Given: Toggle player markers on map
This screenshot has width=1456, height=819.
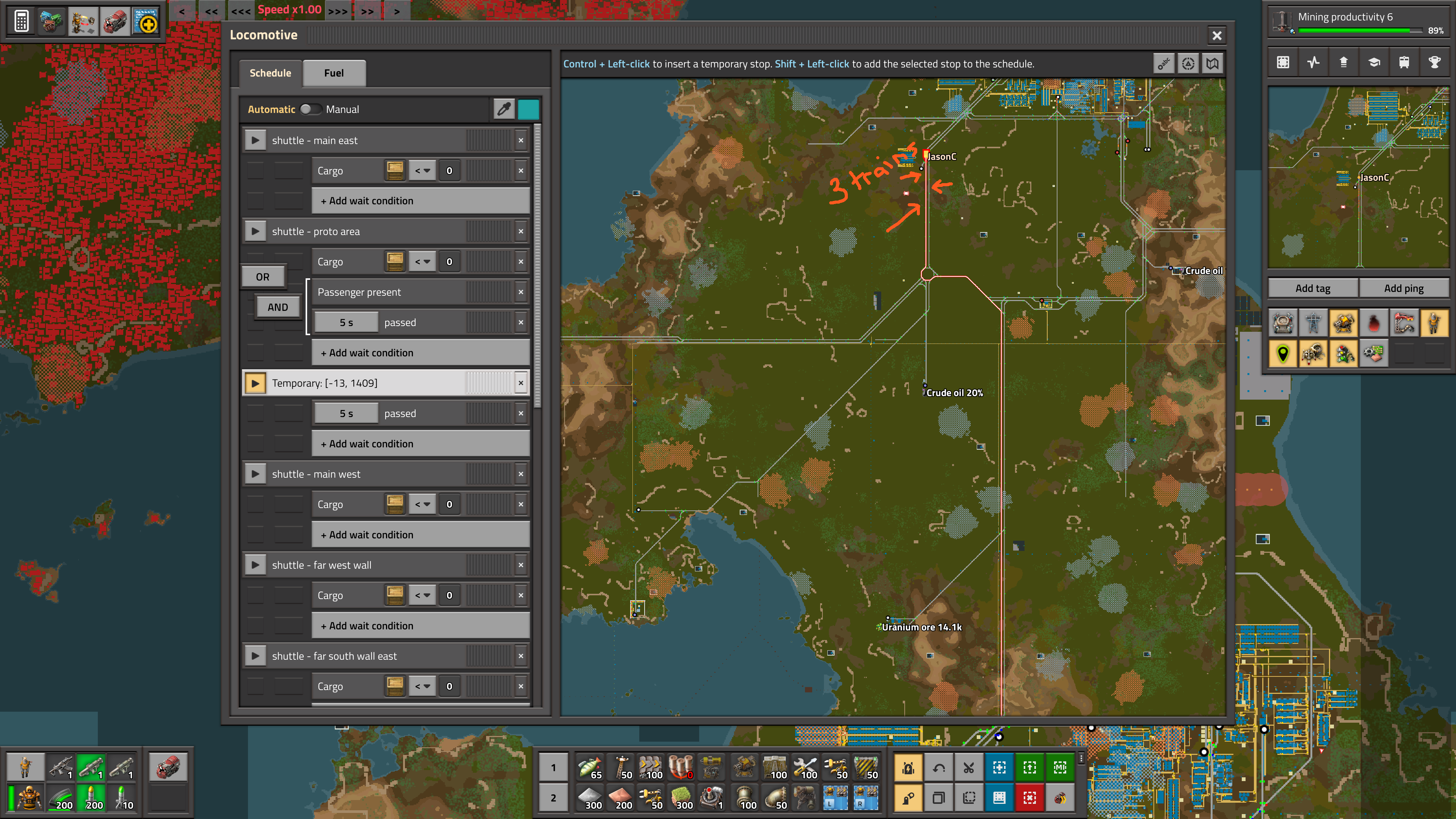Looking at the screenshot, I should [1434, 323].
